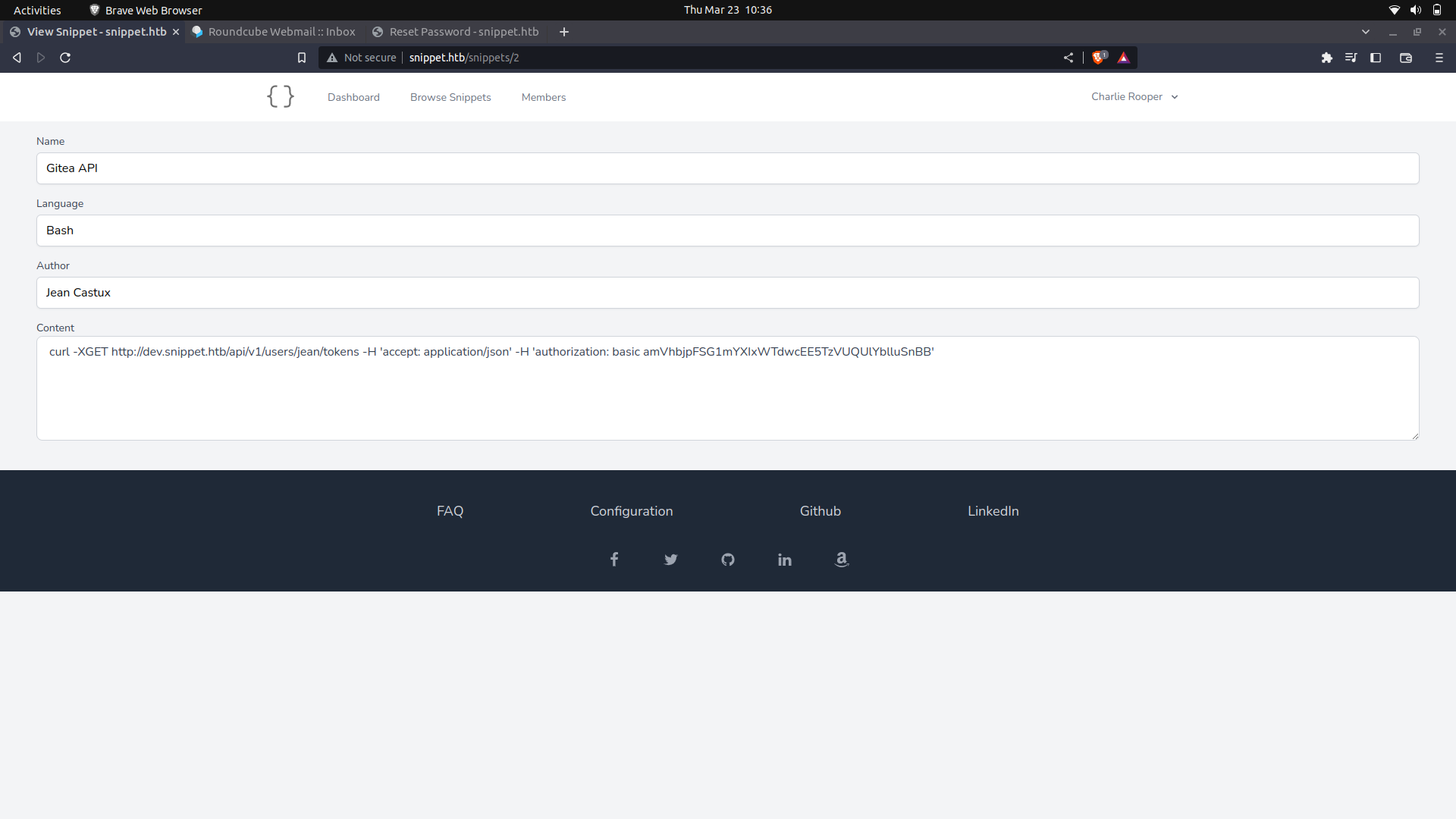Open the Brave Shields panel

[1100, 57]
